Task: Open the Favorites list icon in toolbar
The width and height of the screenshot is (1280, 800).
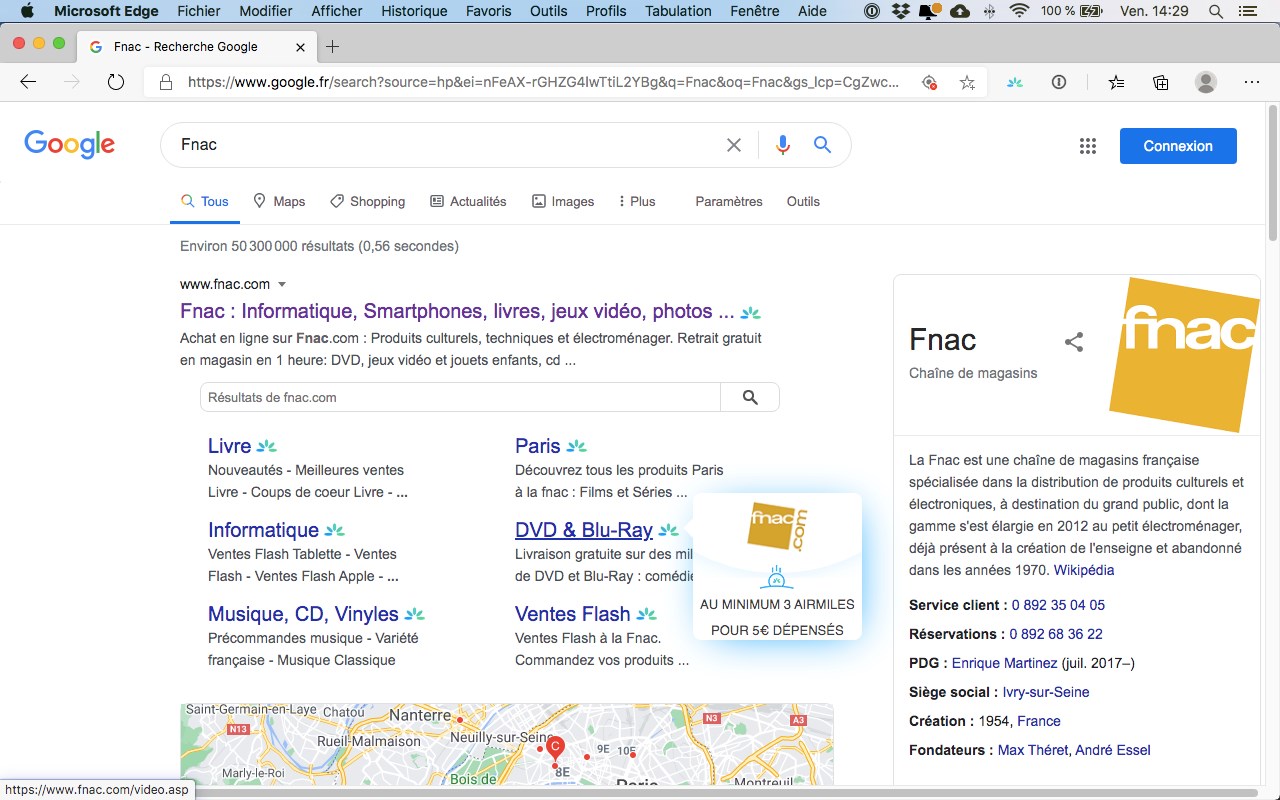Action: pos(1117,83)
